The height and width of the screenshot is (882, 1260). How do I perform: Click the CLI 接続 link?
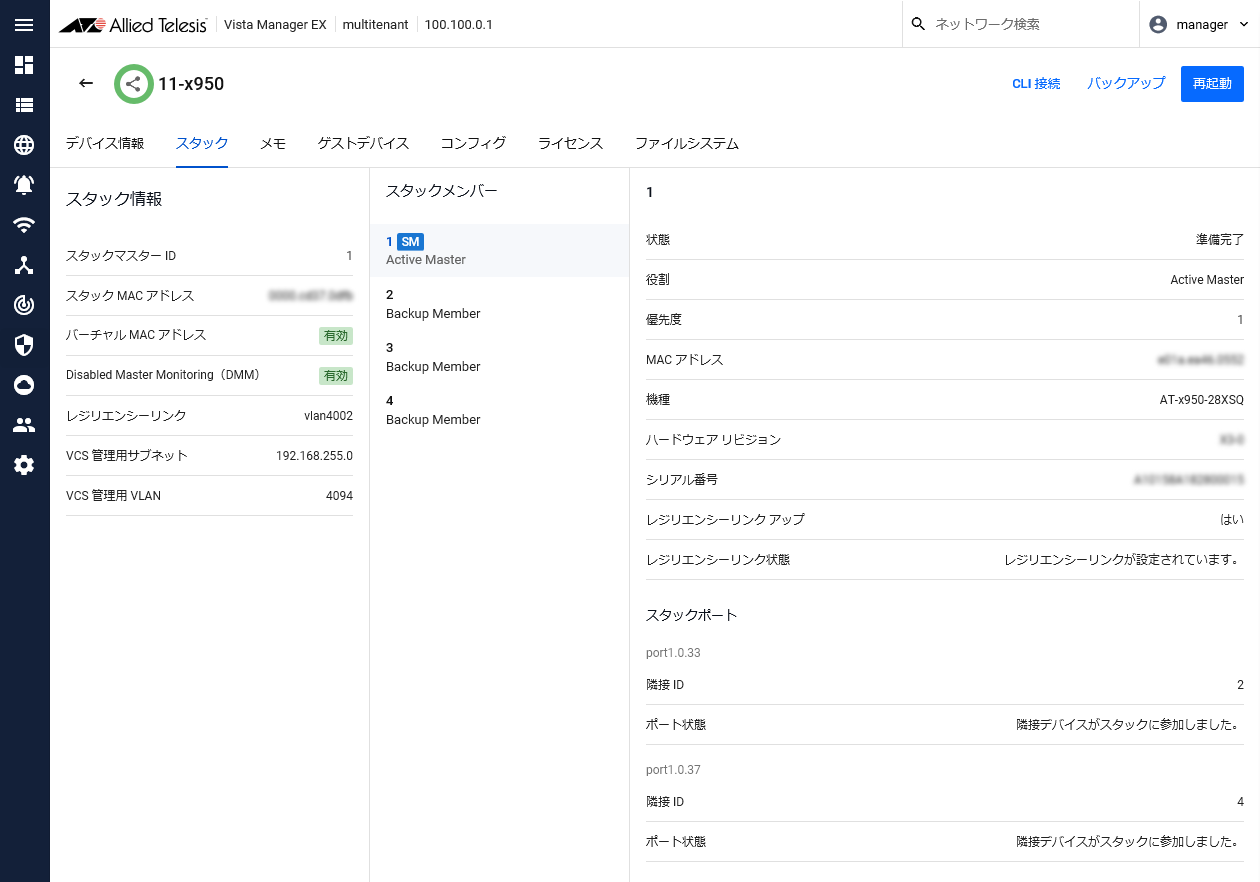pos(1036,84)
